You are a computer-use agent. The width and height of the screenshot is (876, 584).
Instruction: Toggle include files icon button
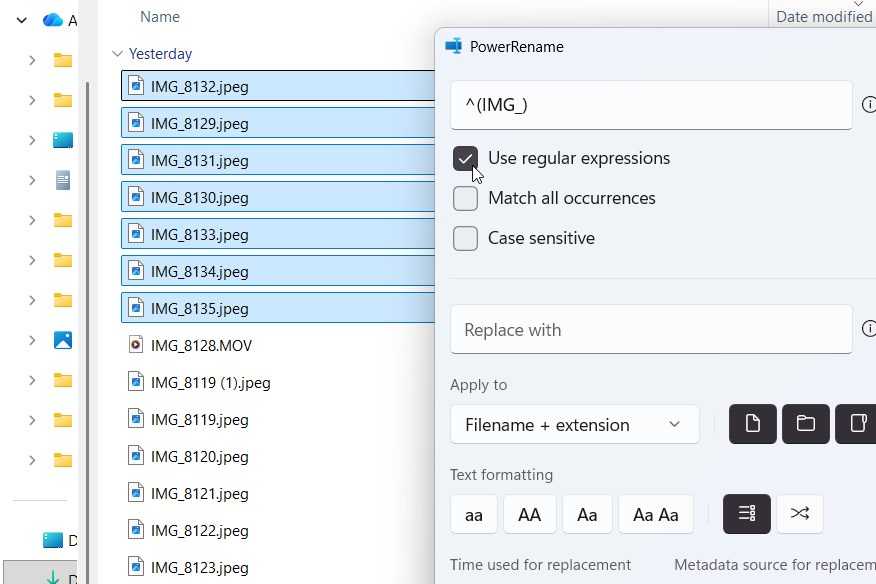(x=753, y=424)
